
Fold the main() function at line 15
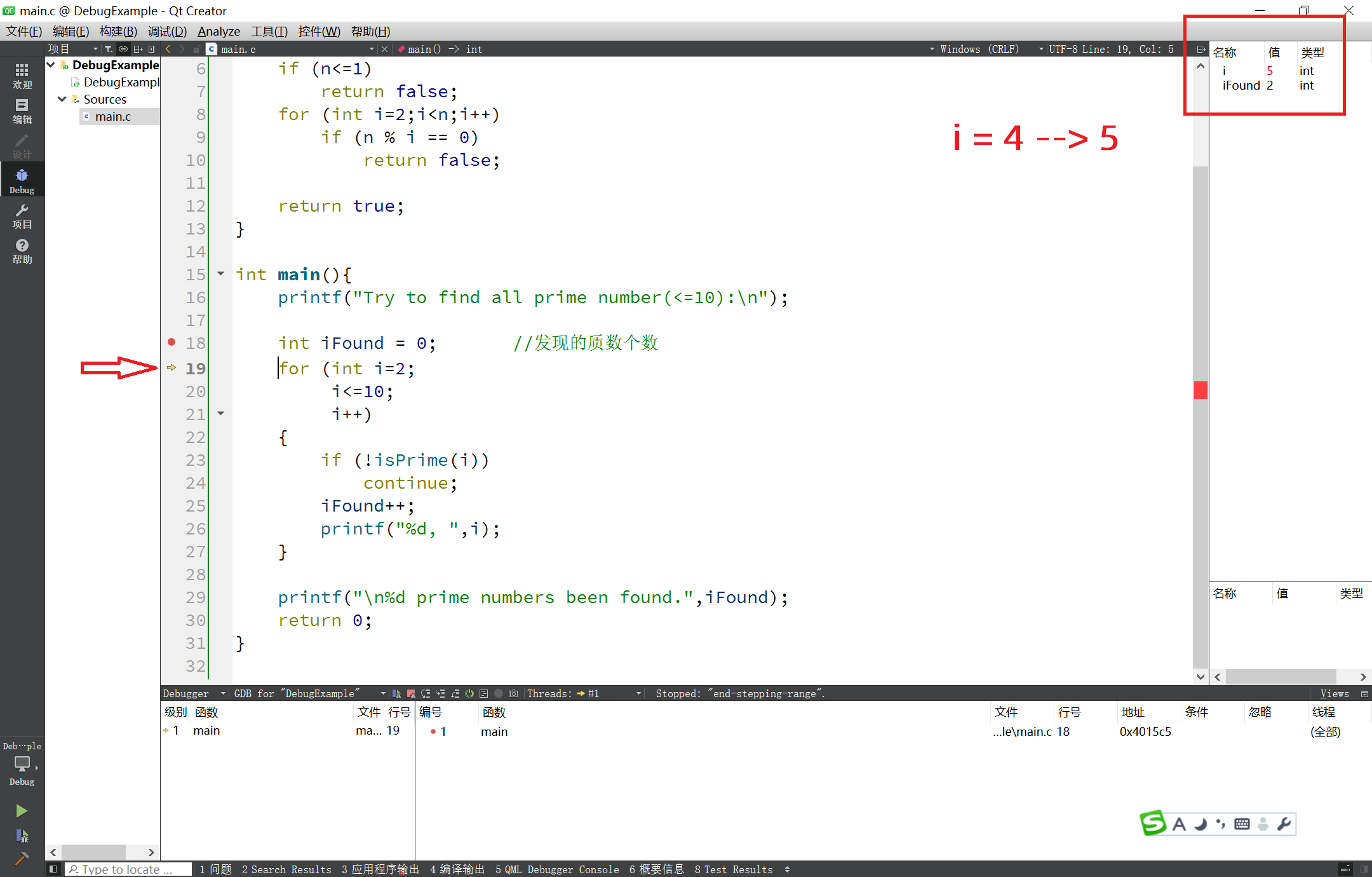point(221,274)
